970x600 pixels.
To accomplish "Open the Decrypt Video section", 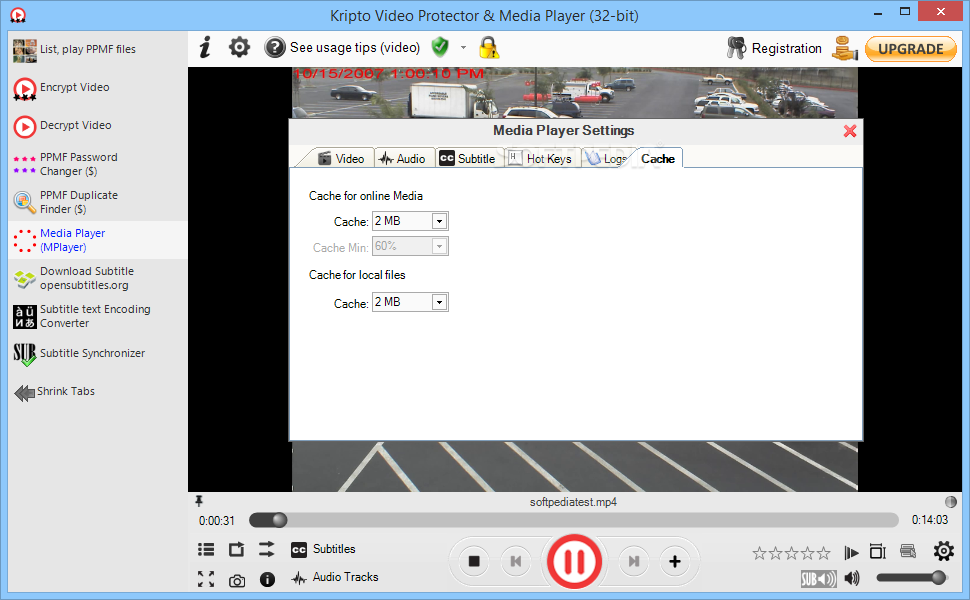I will 98,126.
